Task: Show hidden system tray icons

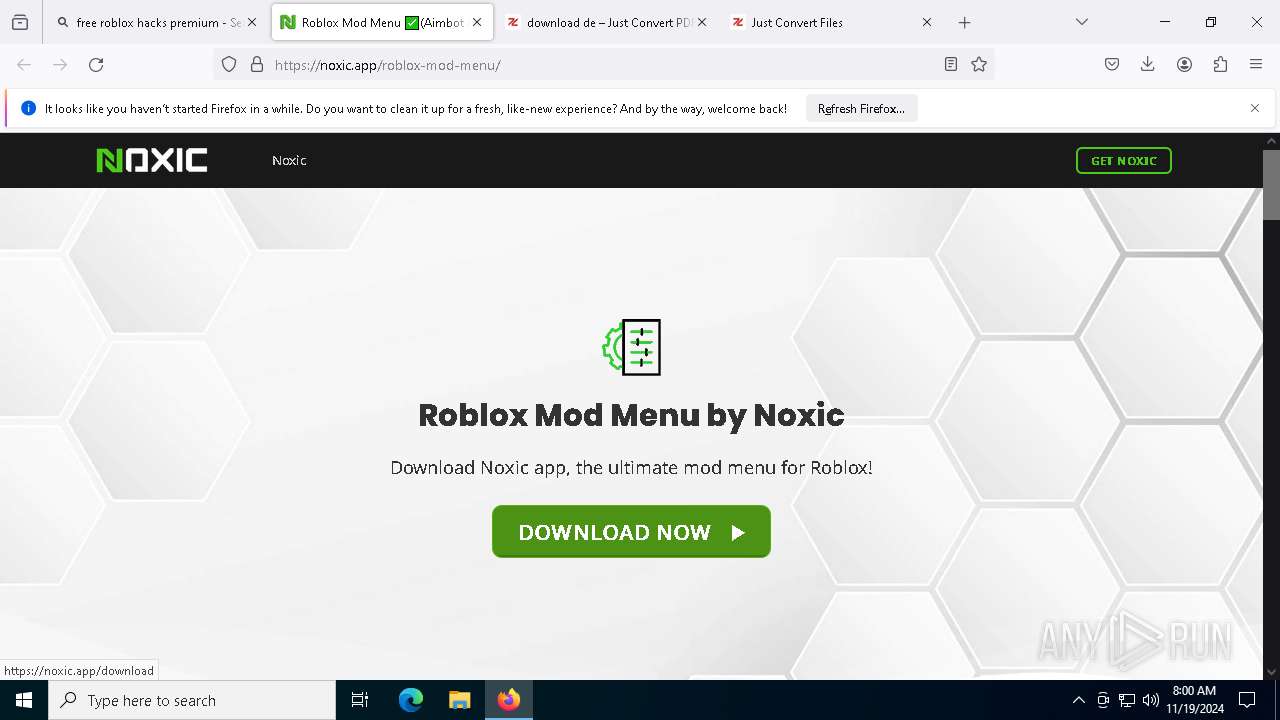Action: pyautogui.click(x=1078, y=700)
